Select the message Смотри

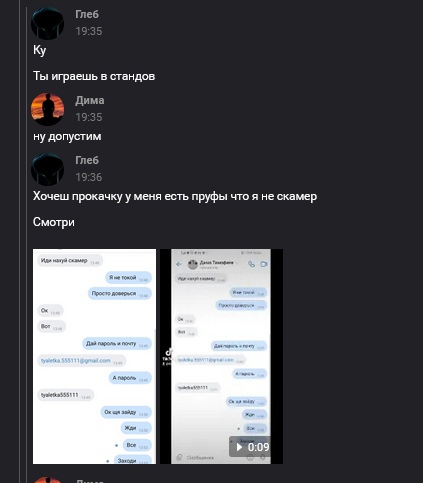54,222
